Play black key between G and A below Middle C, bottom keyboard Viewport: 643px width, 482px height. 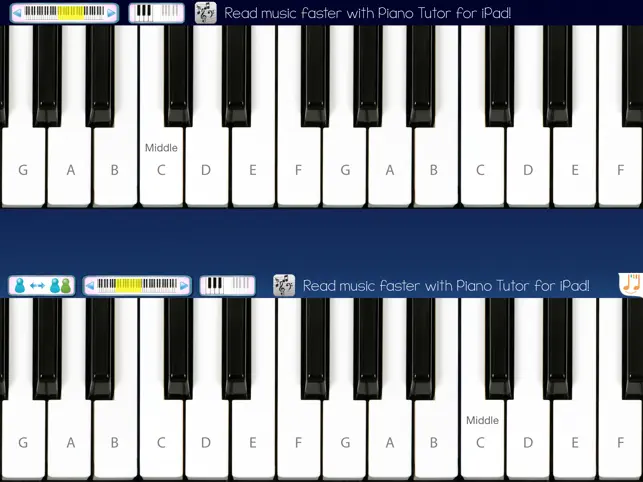(x=368, y=349)
